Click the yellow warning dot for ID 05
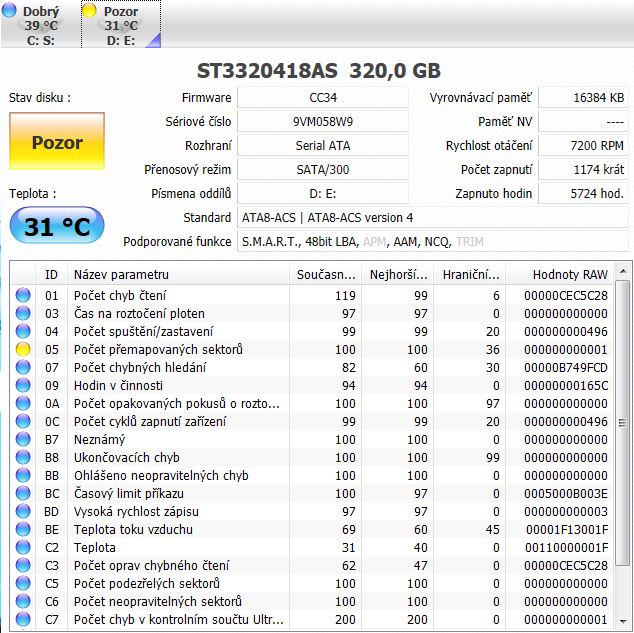 23,349
